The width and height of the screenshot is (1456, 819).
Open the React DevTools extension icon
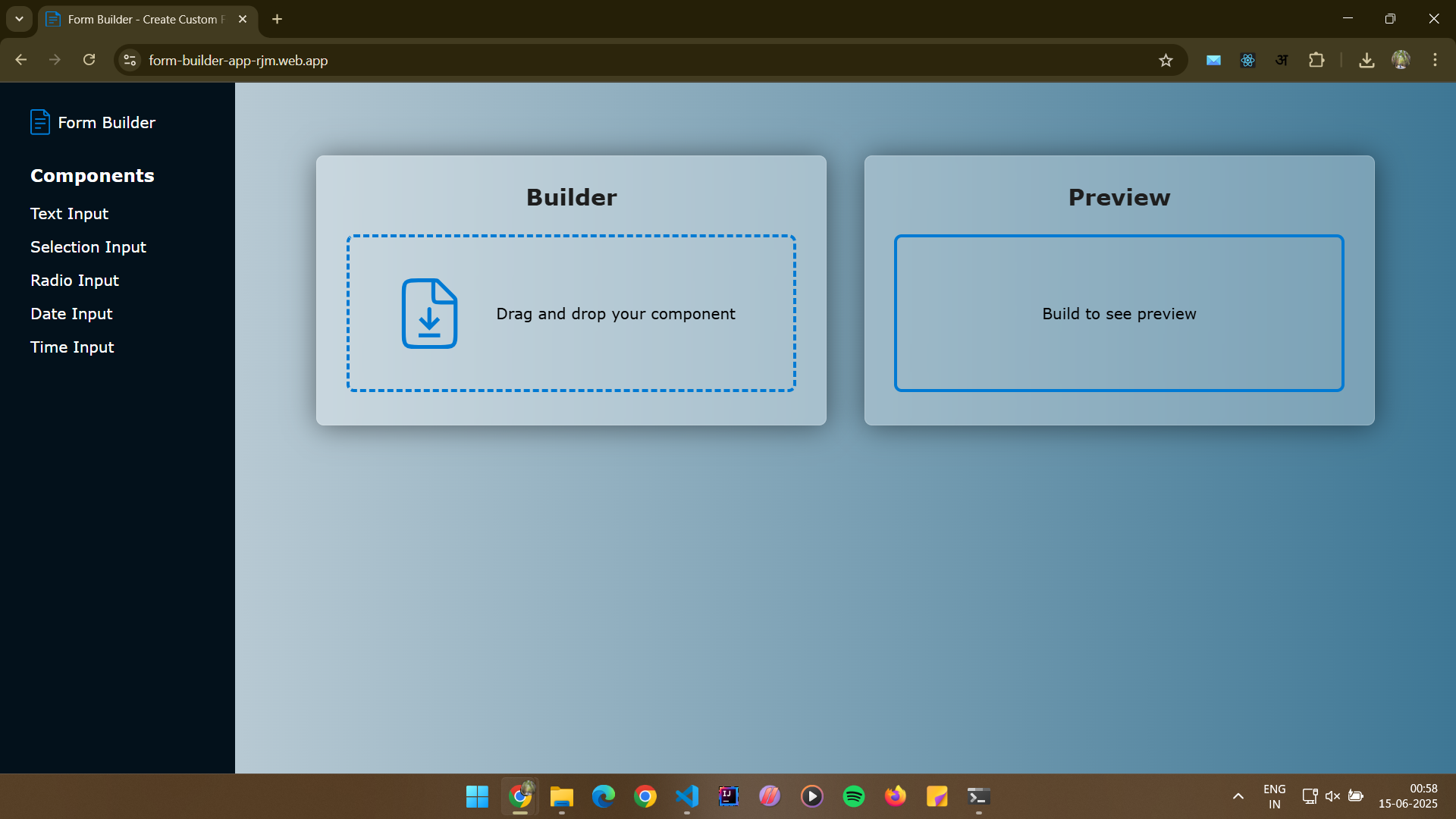(1247, 61)
